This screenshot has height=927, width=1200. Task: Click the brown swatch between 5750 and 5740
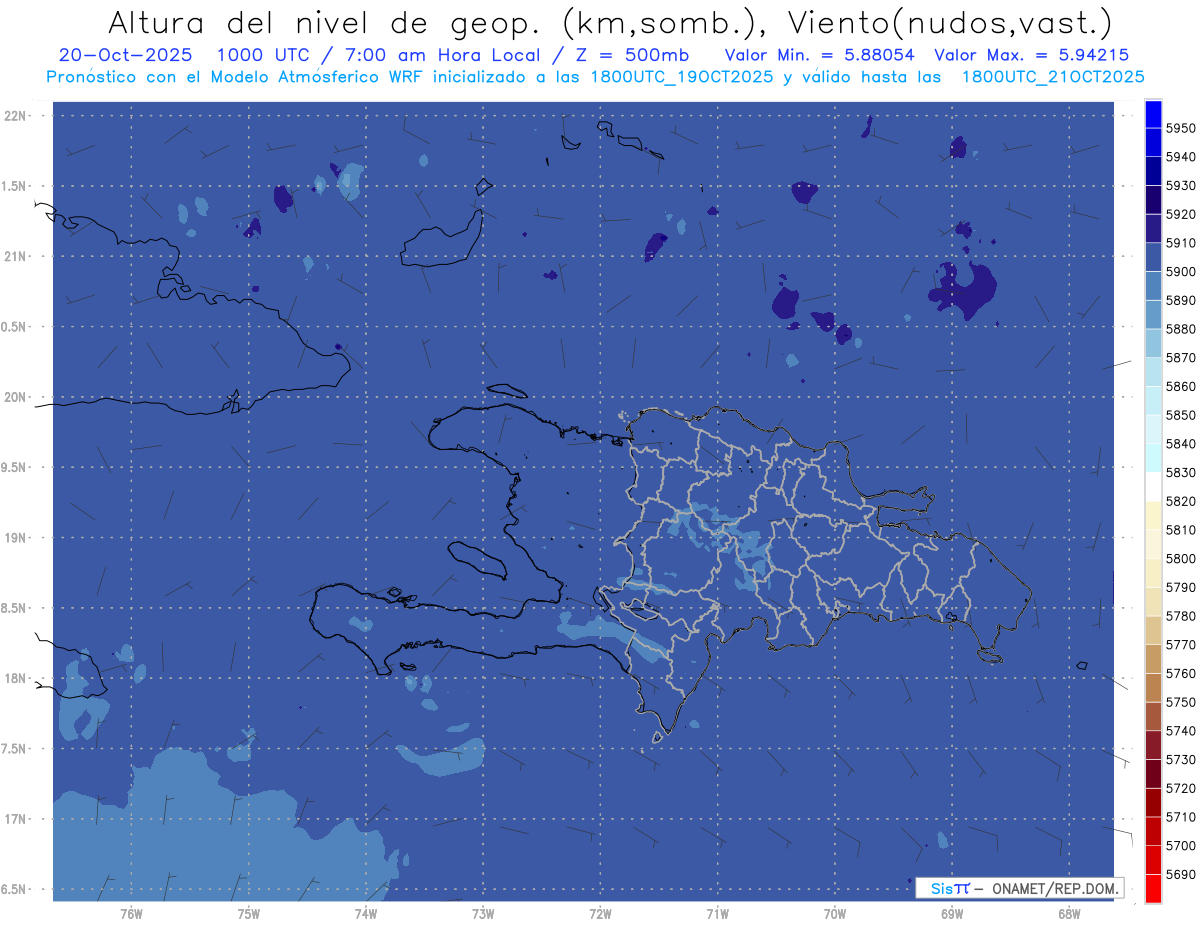[x=1153, y=716]
